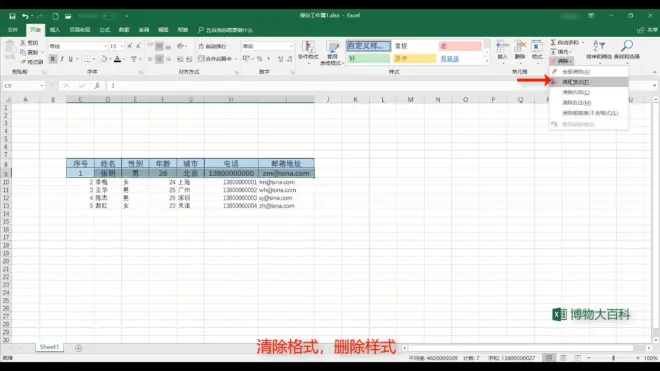Toggle Italic formatting
660x371 pixels.
pos(62,59)
